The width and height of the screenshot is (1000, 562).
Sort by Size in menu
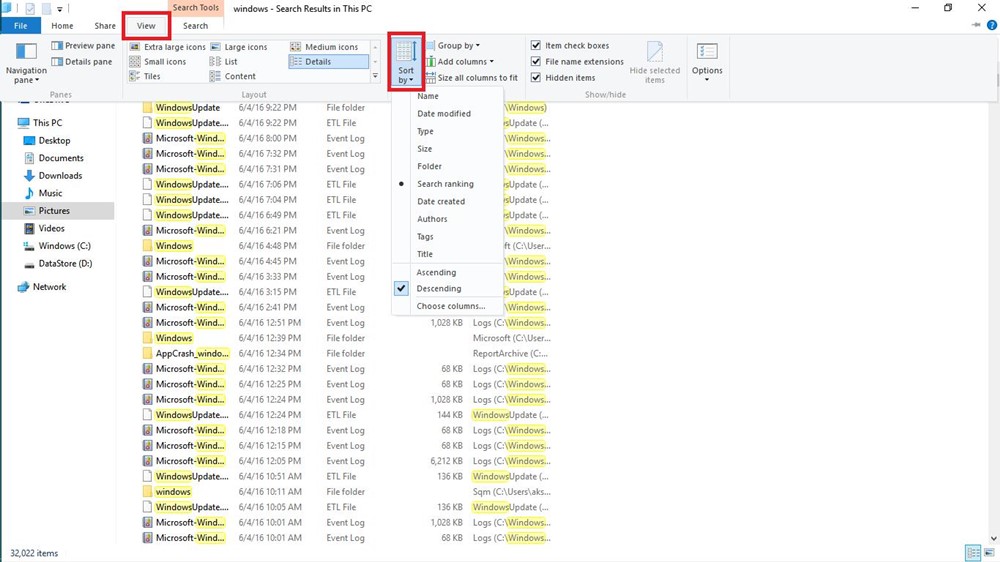[425, 149]
